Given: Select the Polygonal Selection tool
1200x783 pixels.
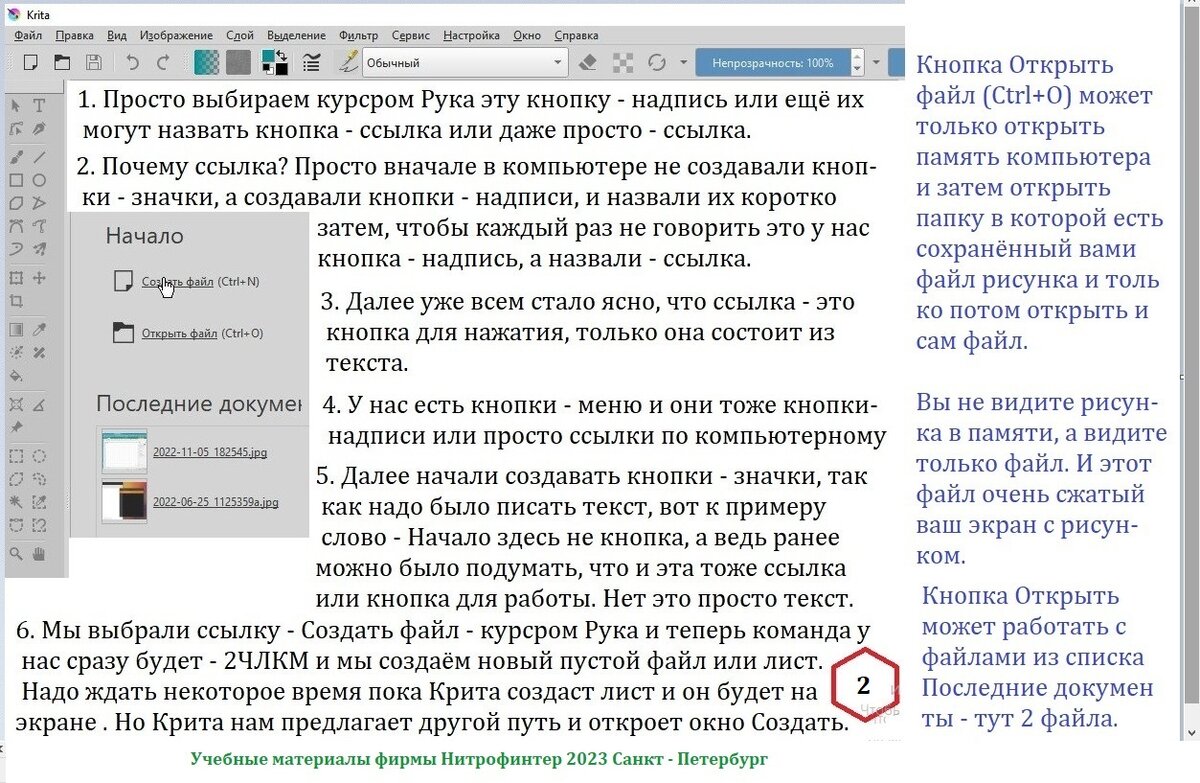Looking at the screenshot, I should [16, 480].
